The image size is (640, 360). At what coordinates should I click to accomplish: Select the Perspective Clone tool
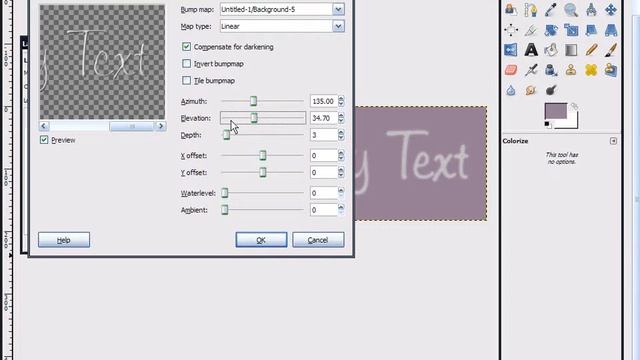tap(611, 70)
